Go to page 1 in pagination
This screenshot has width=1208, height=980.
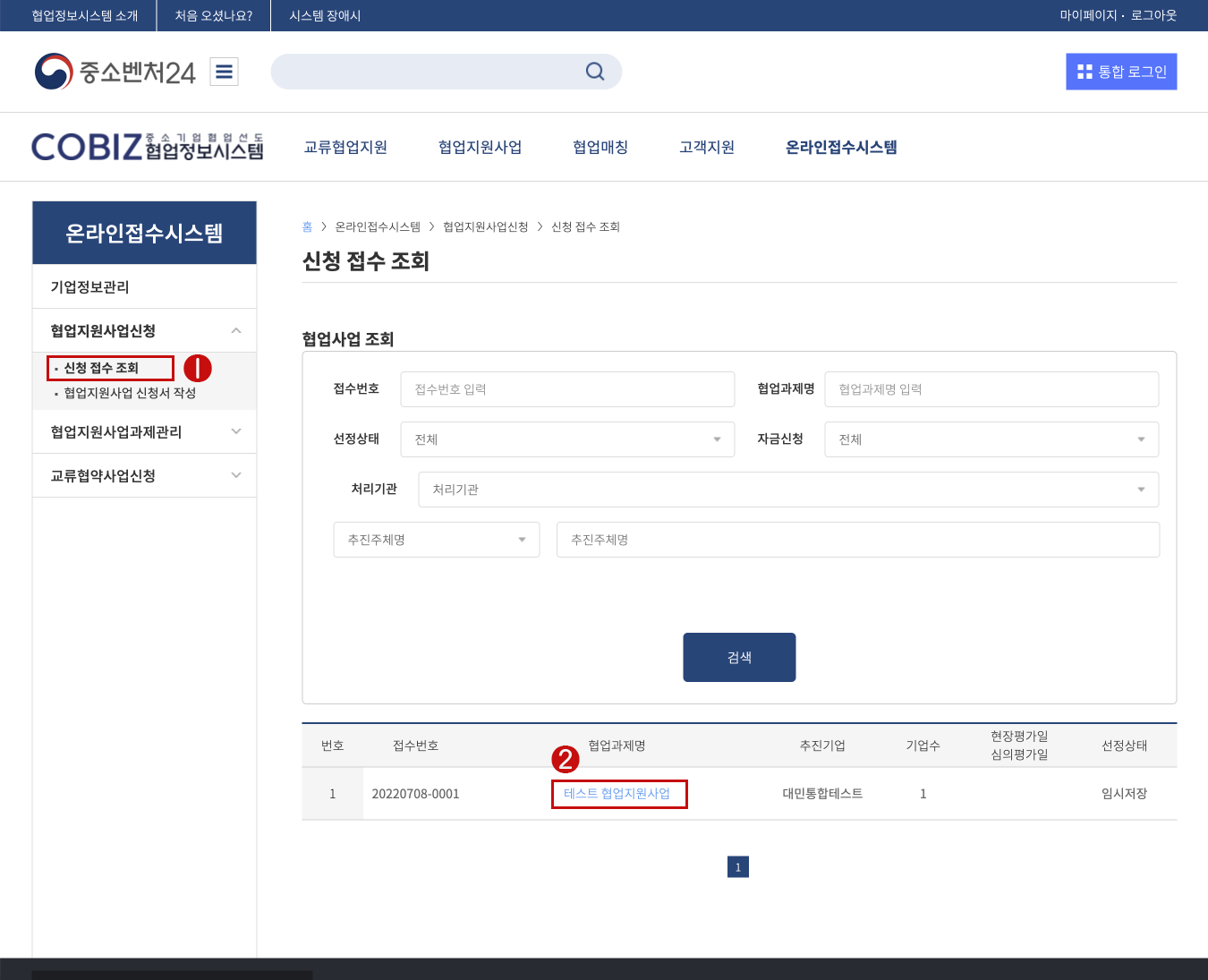pyautogui.click(x=738, y=867)
